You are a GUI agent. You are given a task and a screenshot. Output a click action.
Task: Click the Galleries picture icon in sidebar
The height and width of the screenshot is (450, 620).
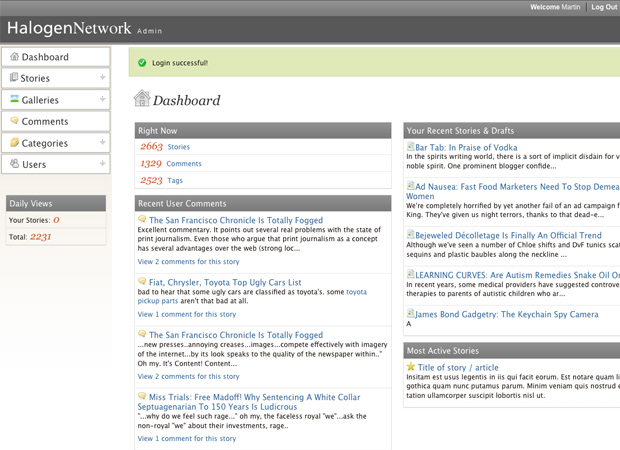tap(14, 99)
